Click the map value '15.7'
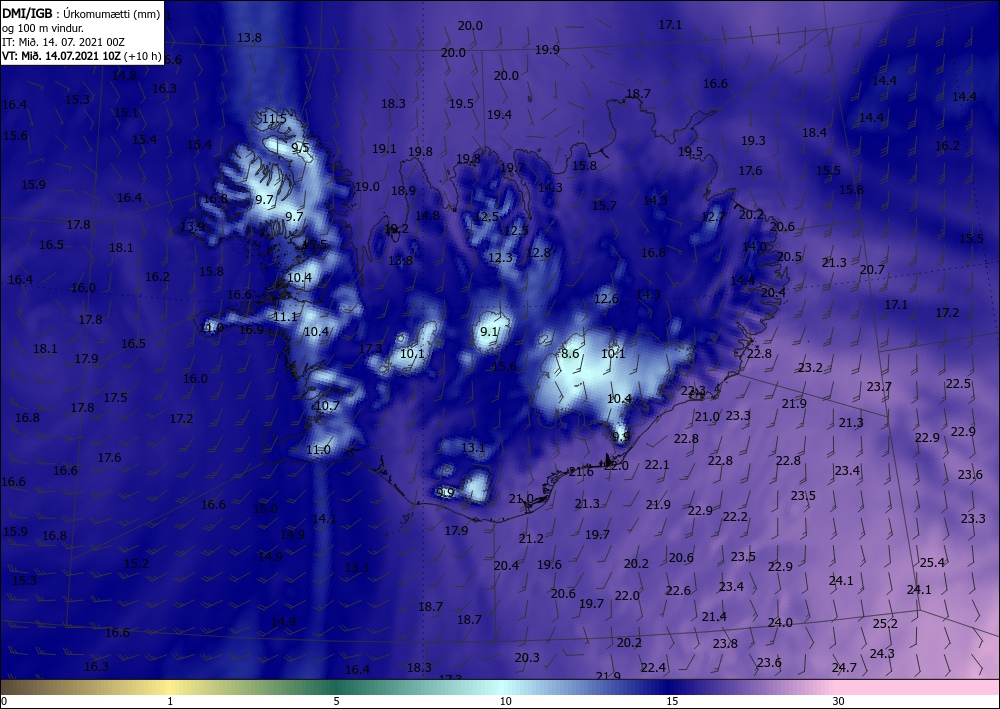The height and width of the screenshot is (709, 1000). 604,206
